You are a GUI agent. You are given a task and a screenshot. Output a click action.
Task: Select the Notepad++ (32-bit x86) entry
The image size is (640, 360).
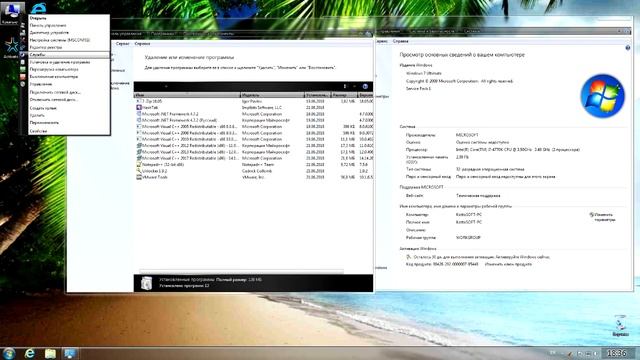tap(253, 164)
